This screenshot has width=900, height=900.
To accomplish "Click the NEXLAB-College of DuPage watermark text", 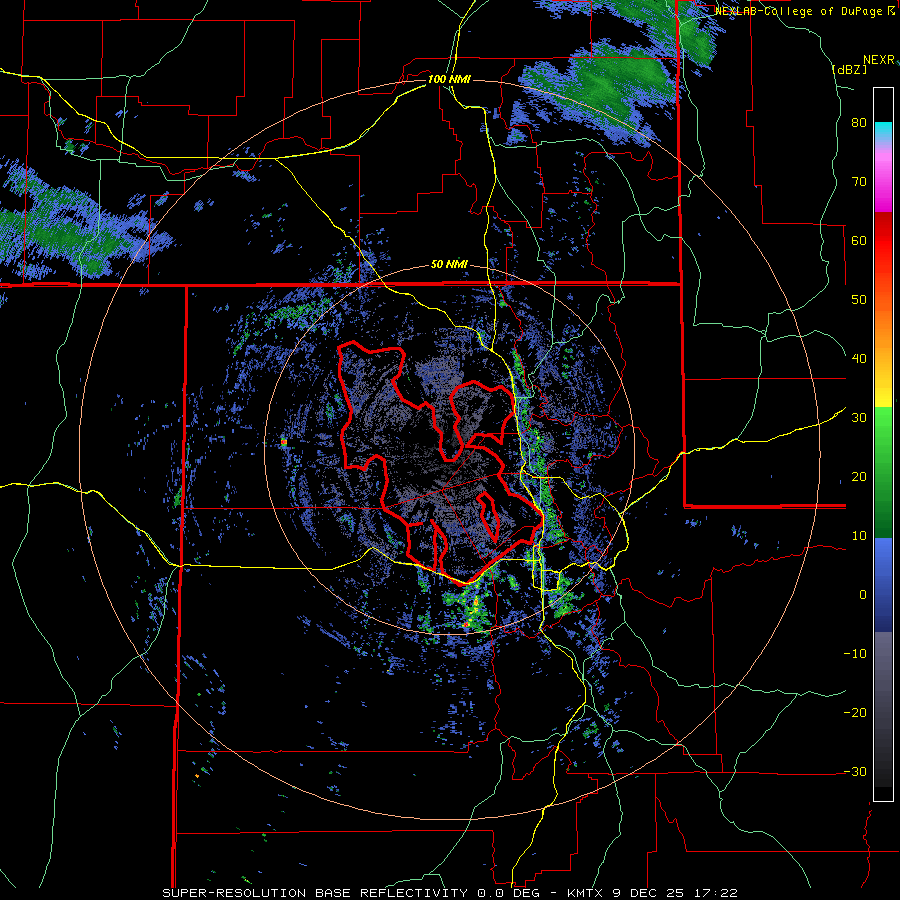I will [804, 11].
